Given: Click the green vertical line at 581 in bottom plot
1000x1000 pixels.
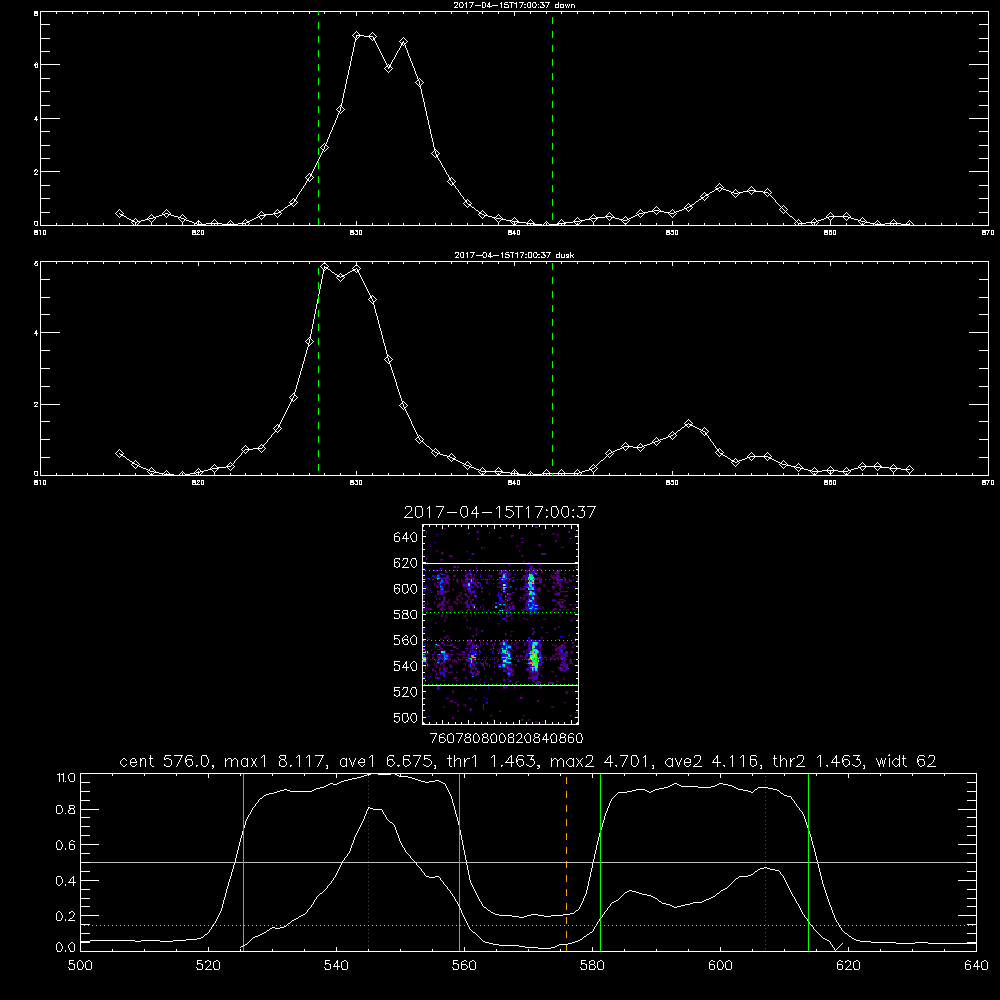Looking at the screenshot, I should tap(600, 862).
